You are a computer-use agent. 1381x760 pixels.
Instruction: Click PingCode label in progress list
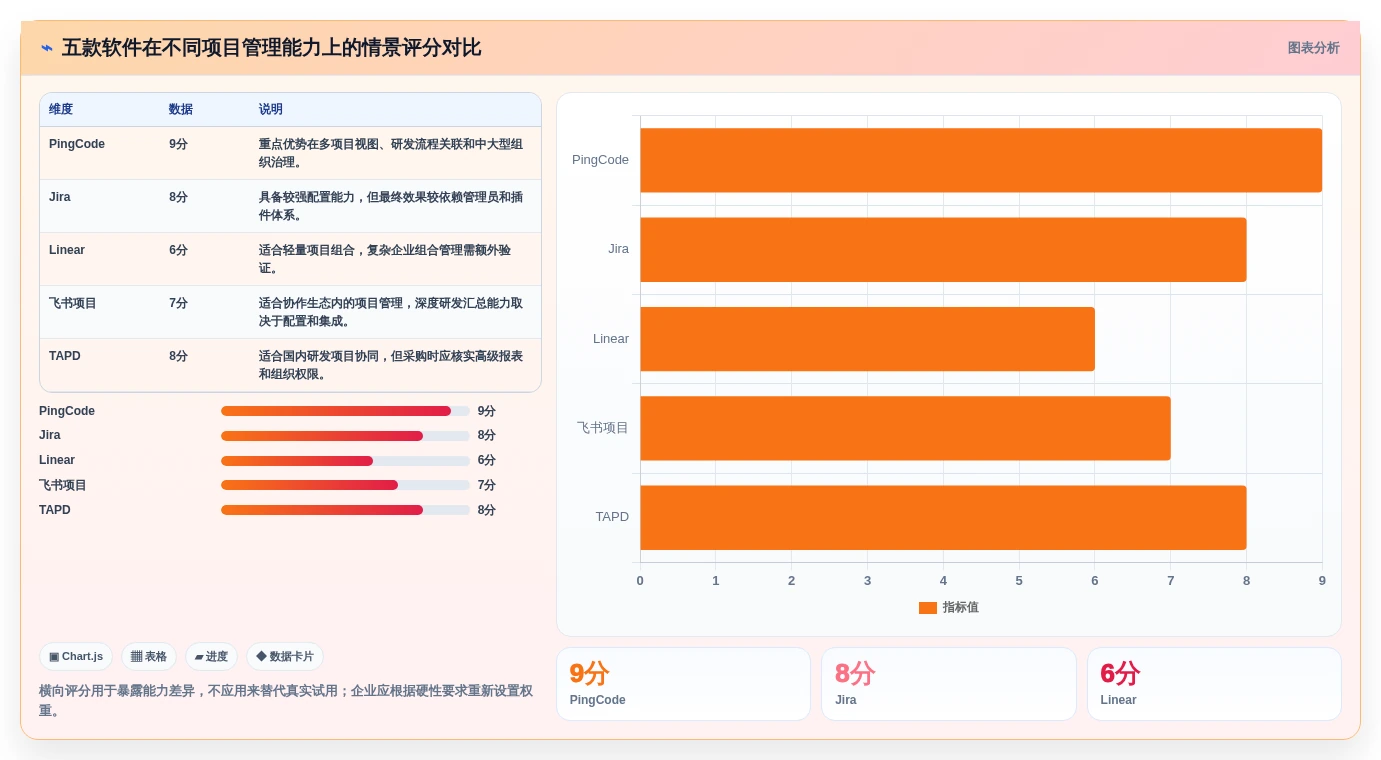(67, 411)
